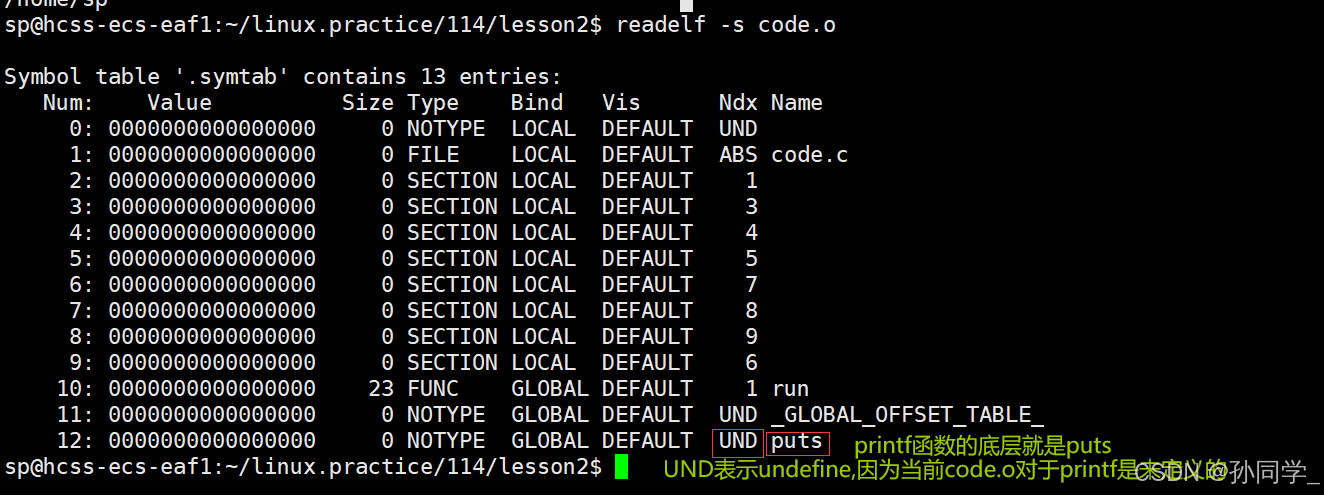Click 'UND' in the puts row
The height and width of the screenshot is (495, 1324).
click(x=738, y=441)
